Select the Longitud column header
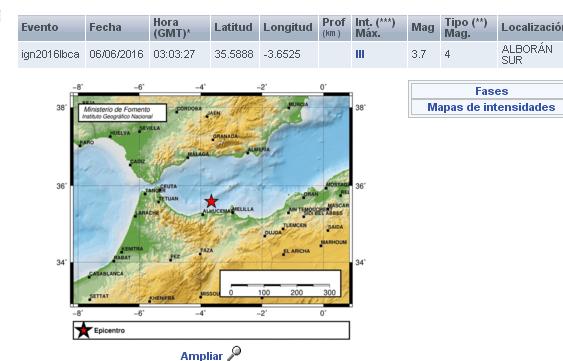Image resolution: width=563 pixels, height=361 pixels. click(288, 28)
